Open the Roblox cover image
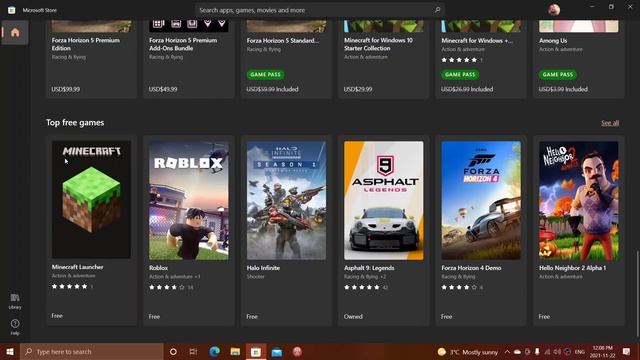 (x=189, y=200)
